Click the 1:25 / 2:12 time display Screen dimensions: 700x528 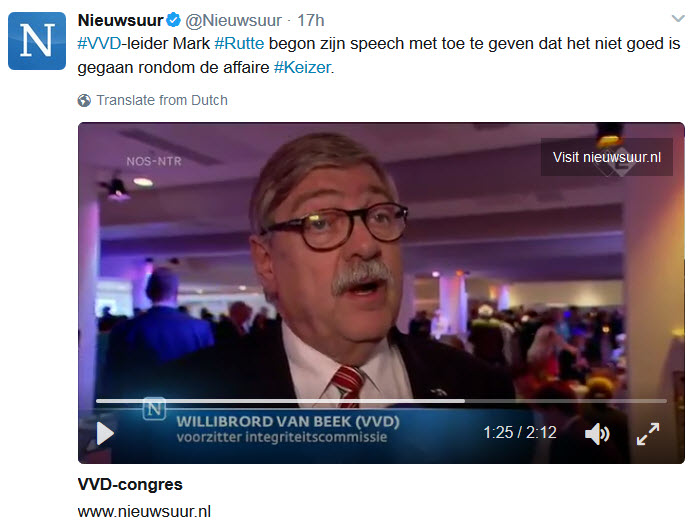(x=520, y=432)
